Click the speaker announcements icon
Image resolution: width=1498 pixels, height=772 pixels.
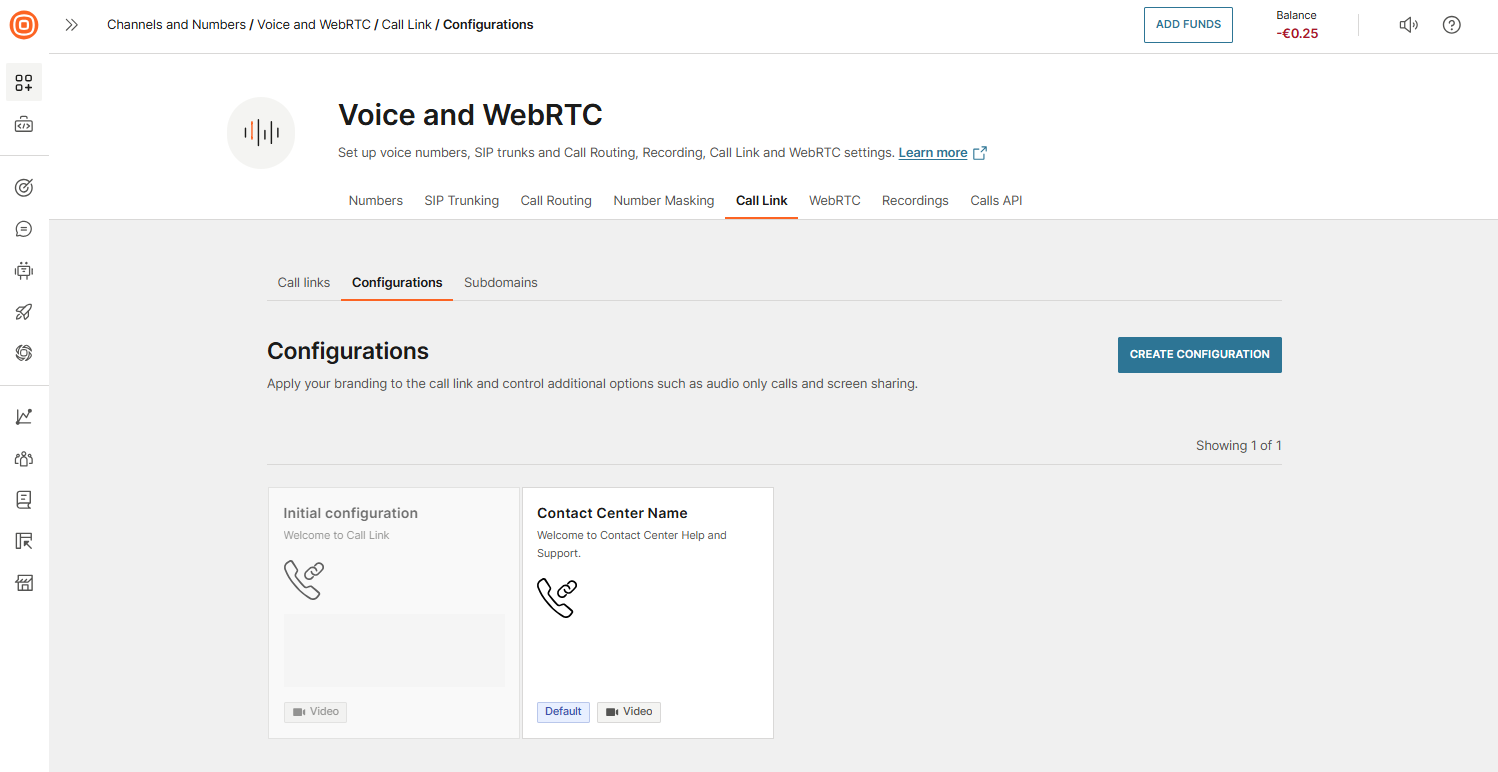[1408, 25]
